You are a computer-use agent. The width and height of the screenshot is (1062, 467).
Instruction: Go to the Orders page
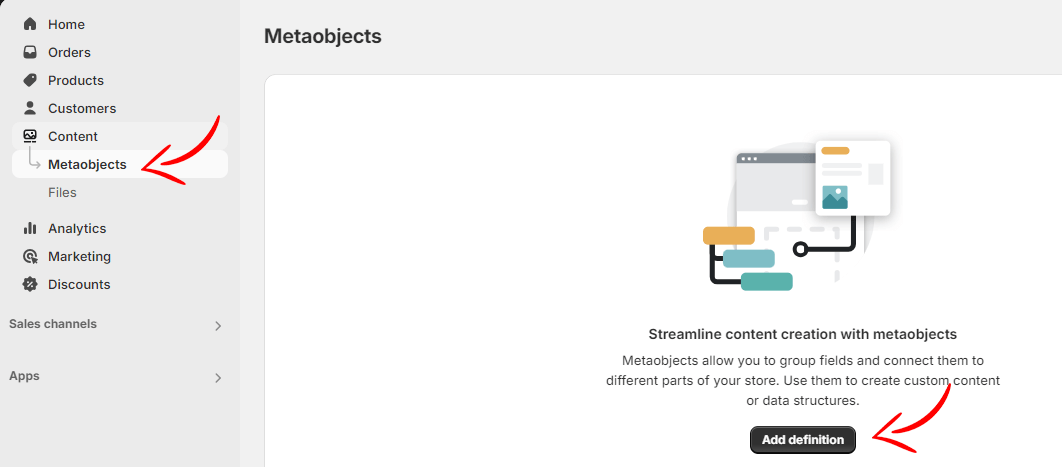click(x=69, y=52)
